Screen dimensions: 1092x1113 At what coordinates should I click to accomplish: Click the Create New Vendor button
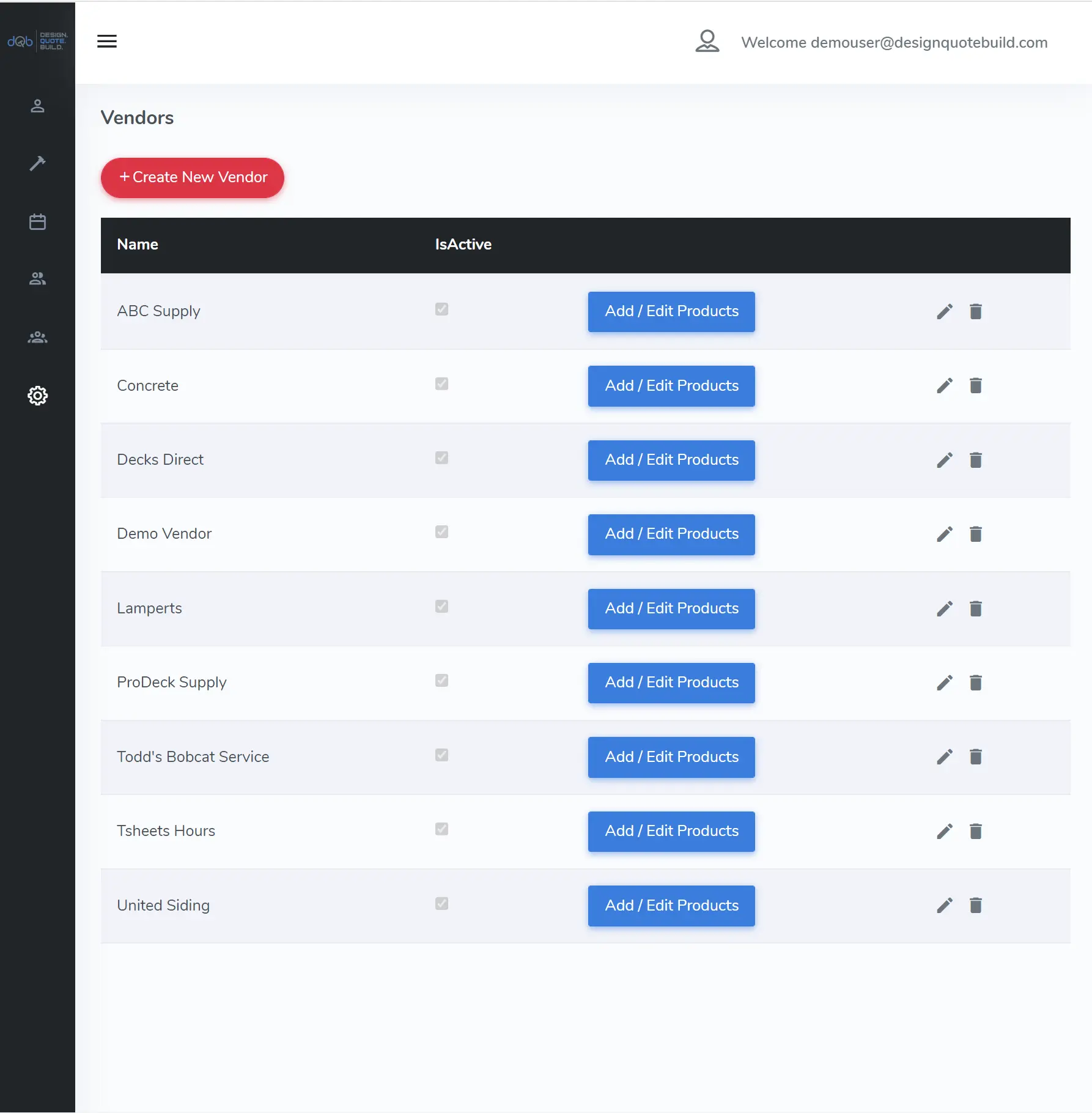(193, 177)
